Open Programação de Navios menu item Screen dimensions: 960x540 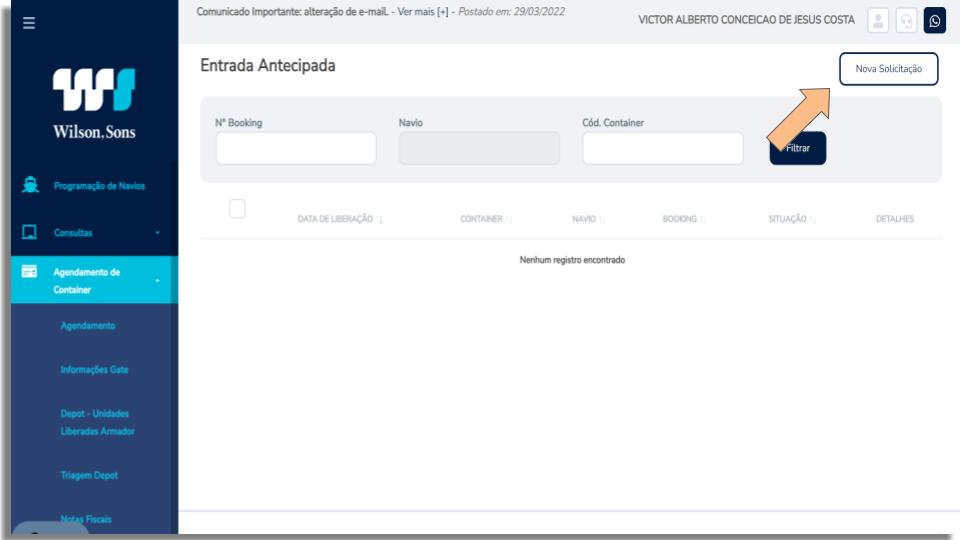pyautogui.click(x=99, y=186)
